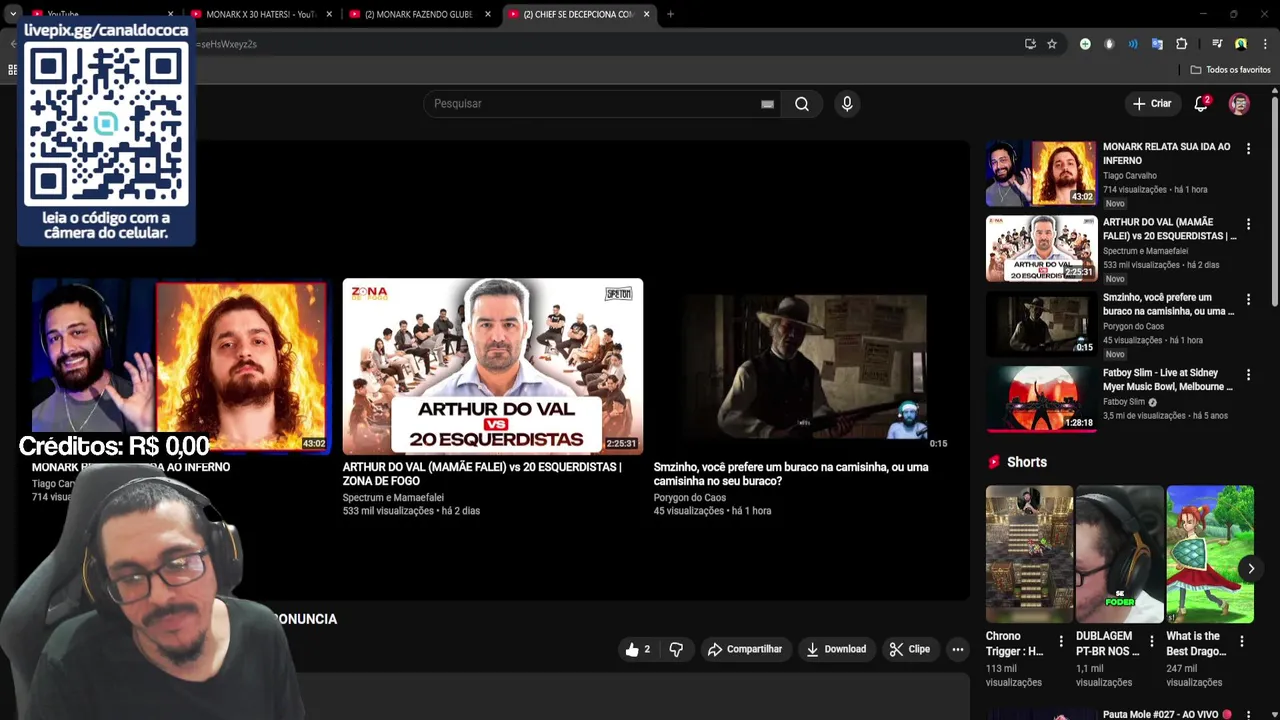The height and width of the screenshot is (720, 1280).
Task: Open the media controls icon
Action: point(1217,44)
